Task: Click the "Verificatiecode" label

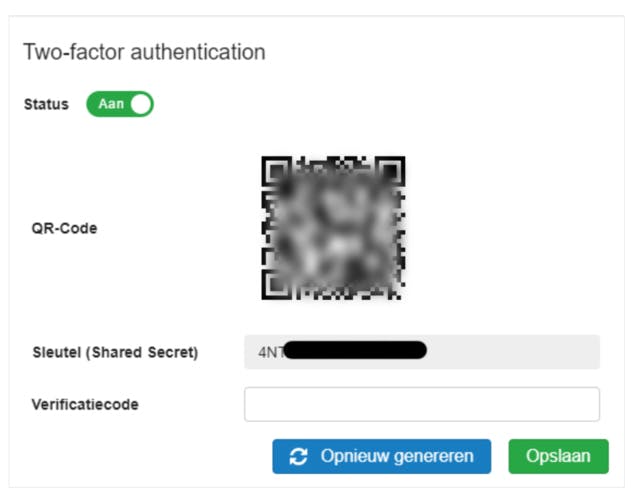Action: [x=85, y=405]
